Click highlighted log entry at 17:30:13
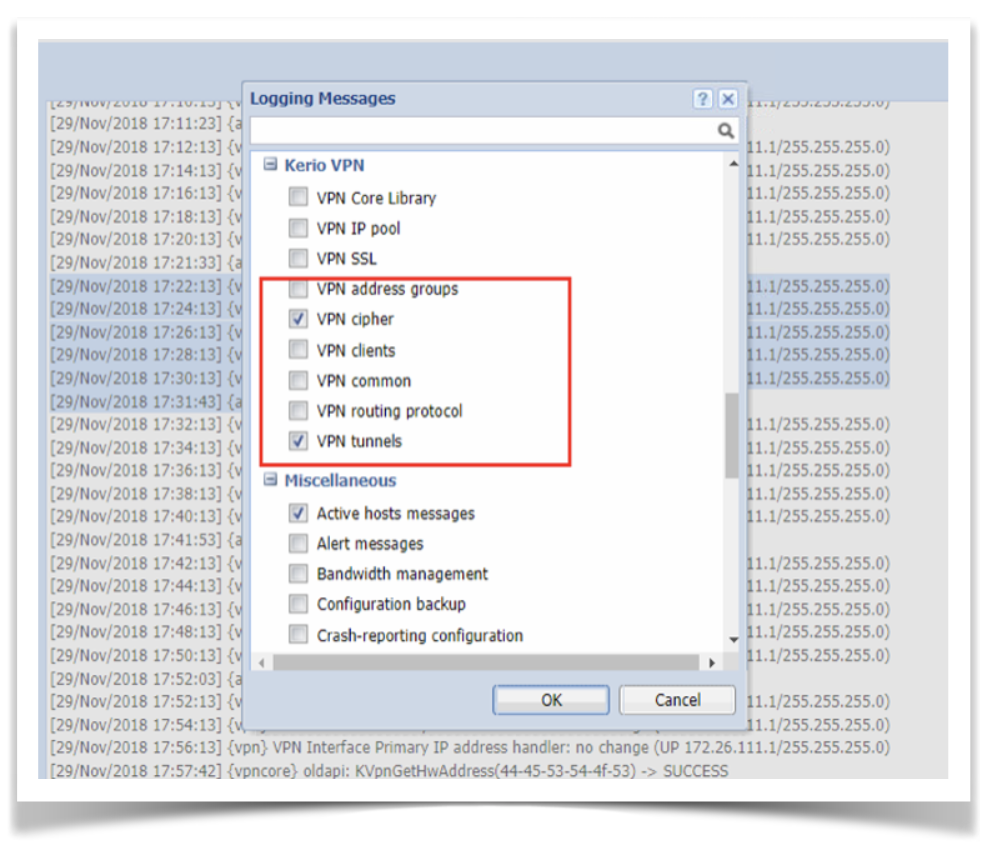The image size is (992, 850). click(146, 378)
